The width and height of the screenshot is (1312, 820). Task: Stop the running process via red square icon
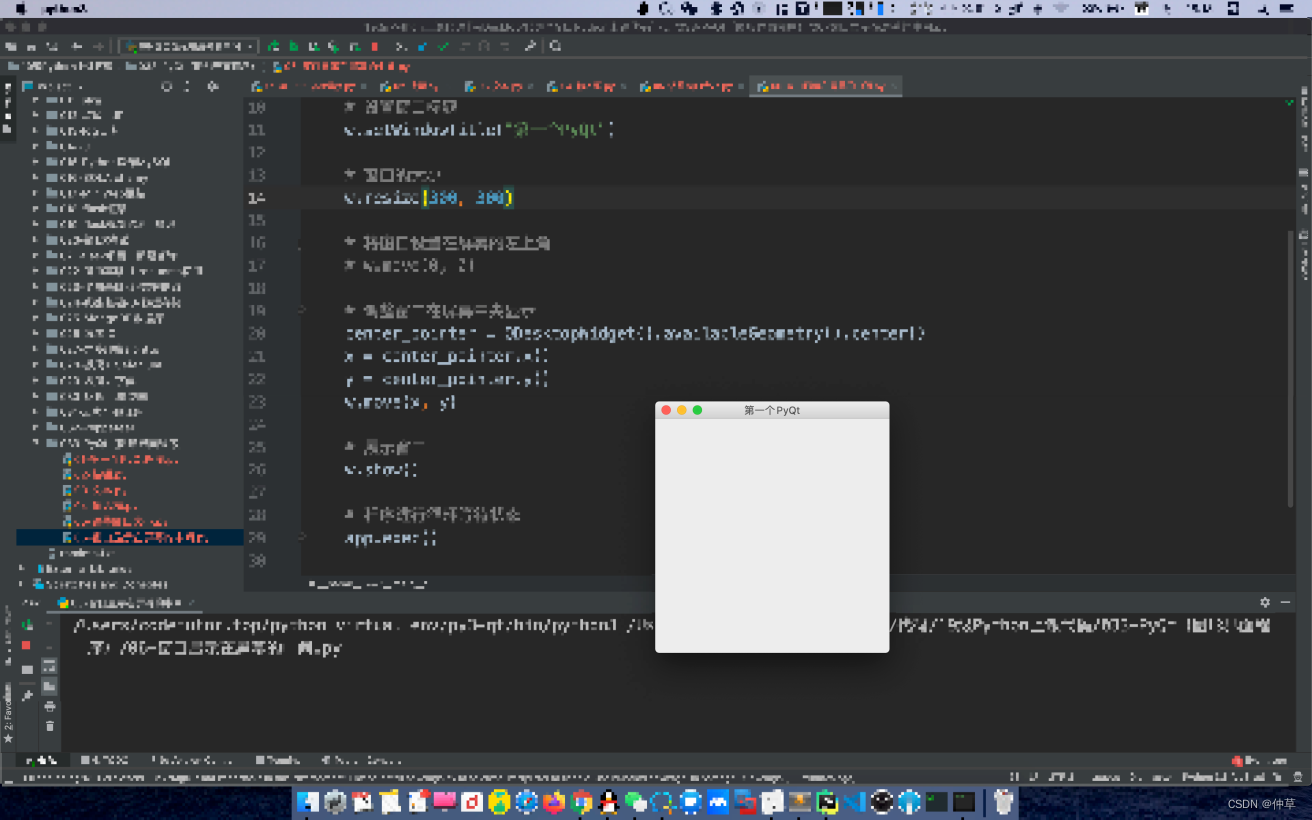(x=376, y=46)
